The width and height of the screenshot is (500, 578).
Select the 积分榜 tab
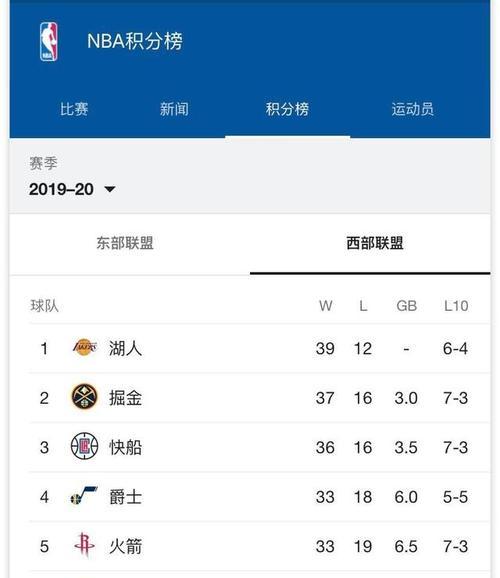(287, 109)
